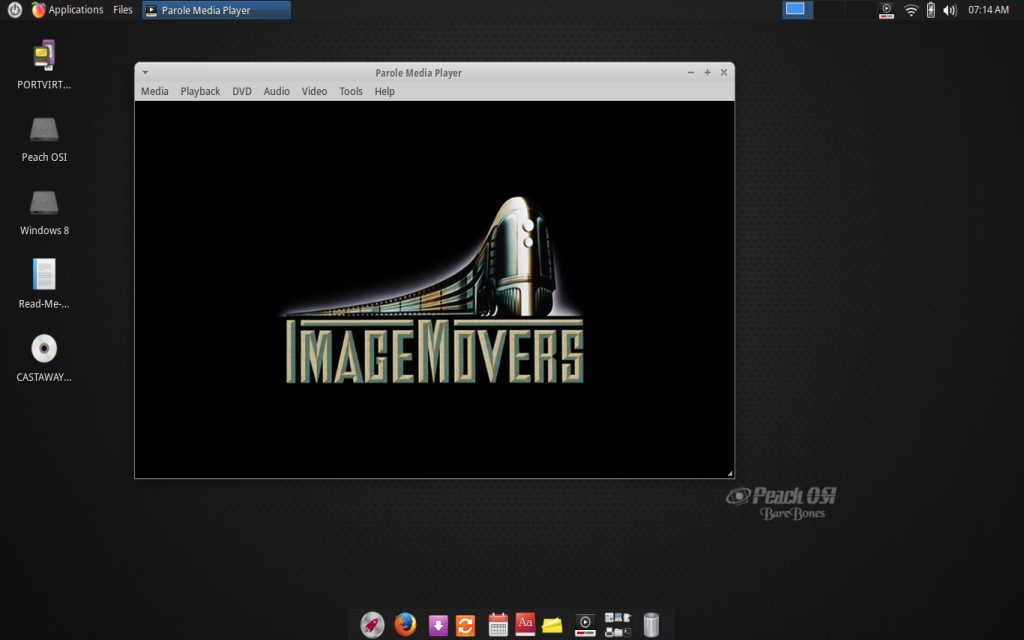Open the purple download tool in the dock
Screen dimensions: 1024x640
click(437, 624)
